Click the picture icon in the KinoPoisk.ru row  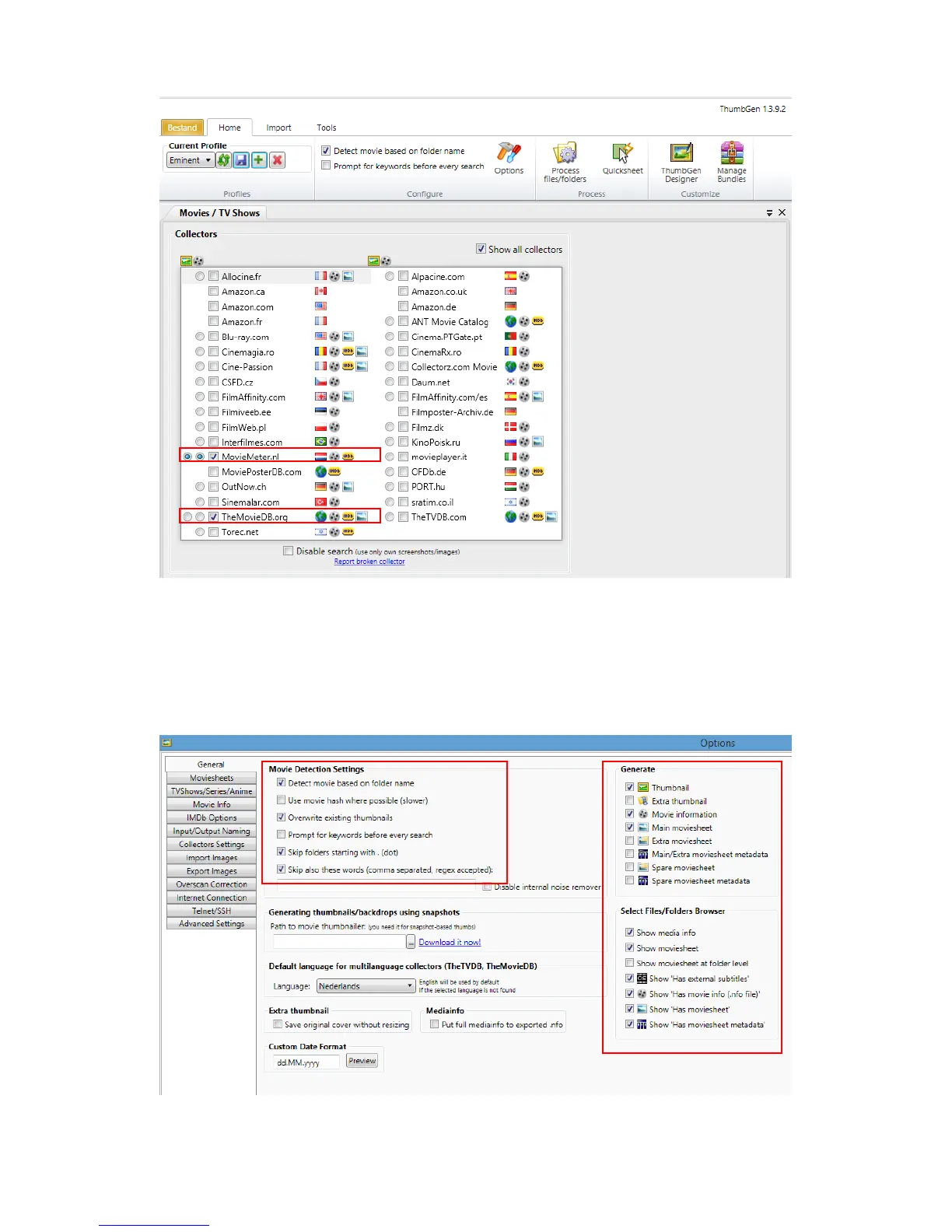(537, 442)
